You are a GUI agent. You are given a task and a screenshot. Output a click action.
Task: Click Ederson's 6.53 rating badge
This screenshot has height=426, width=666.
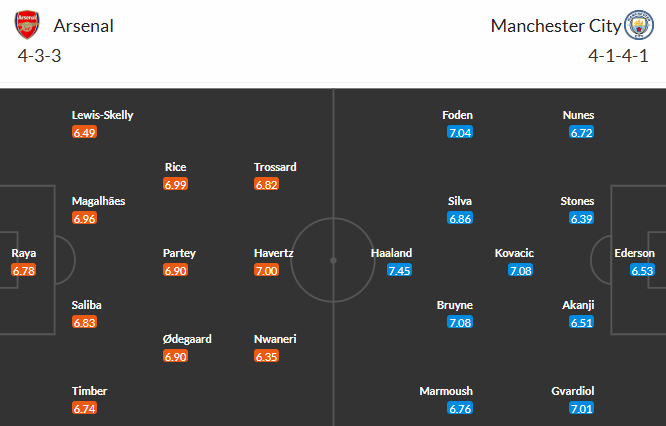[x=642, y=271]
